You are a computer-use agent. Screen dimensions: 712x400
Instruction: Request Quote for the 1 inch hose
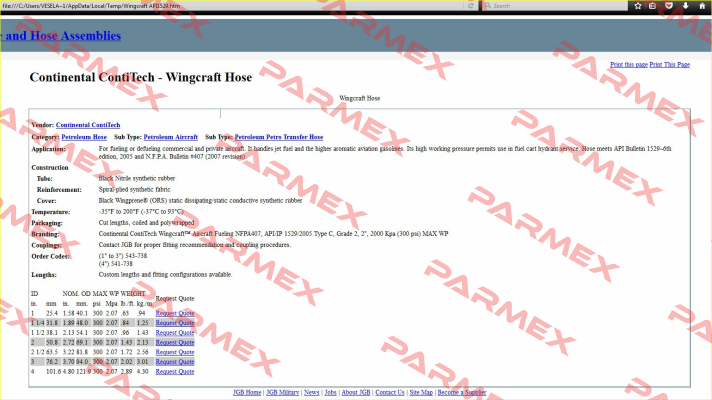pyautogui.click(x=175, y=313)
